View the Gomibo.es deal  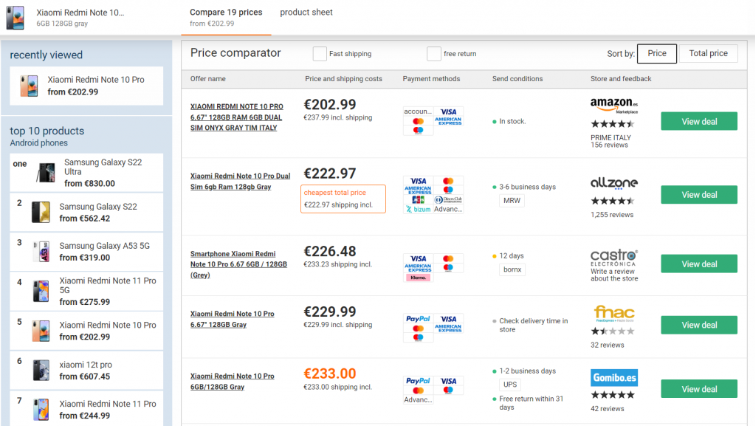click(x=699, y=389)
